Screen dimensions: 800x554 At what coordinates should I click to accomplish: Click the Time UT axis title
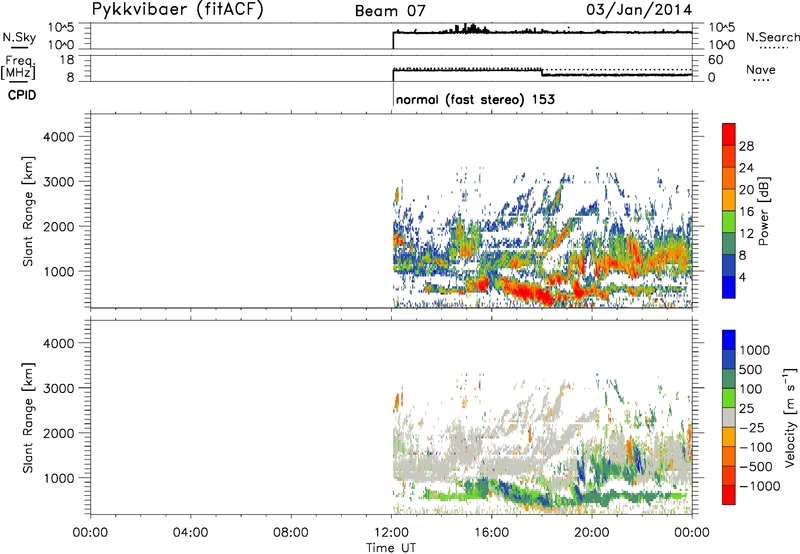tap(391, 548)
